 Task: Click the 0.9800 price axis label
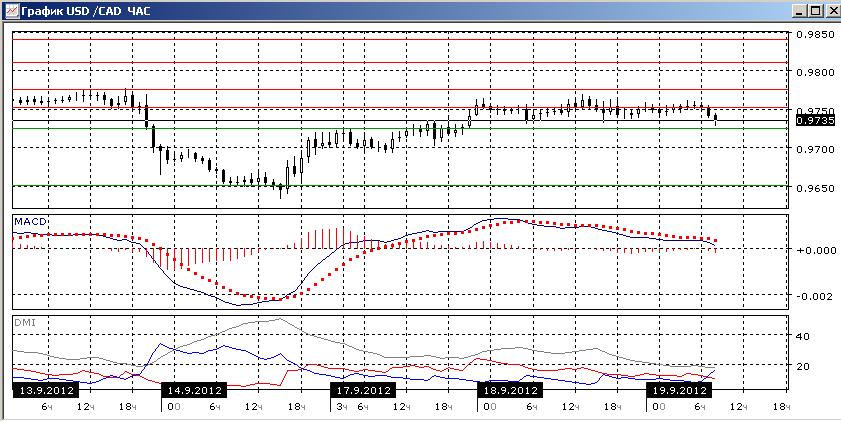click(x=815, y=72)
